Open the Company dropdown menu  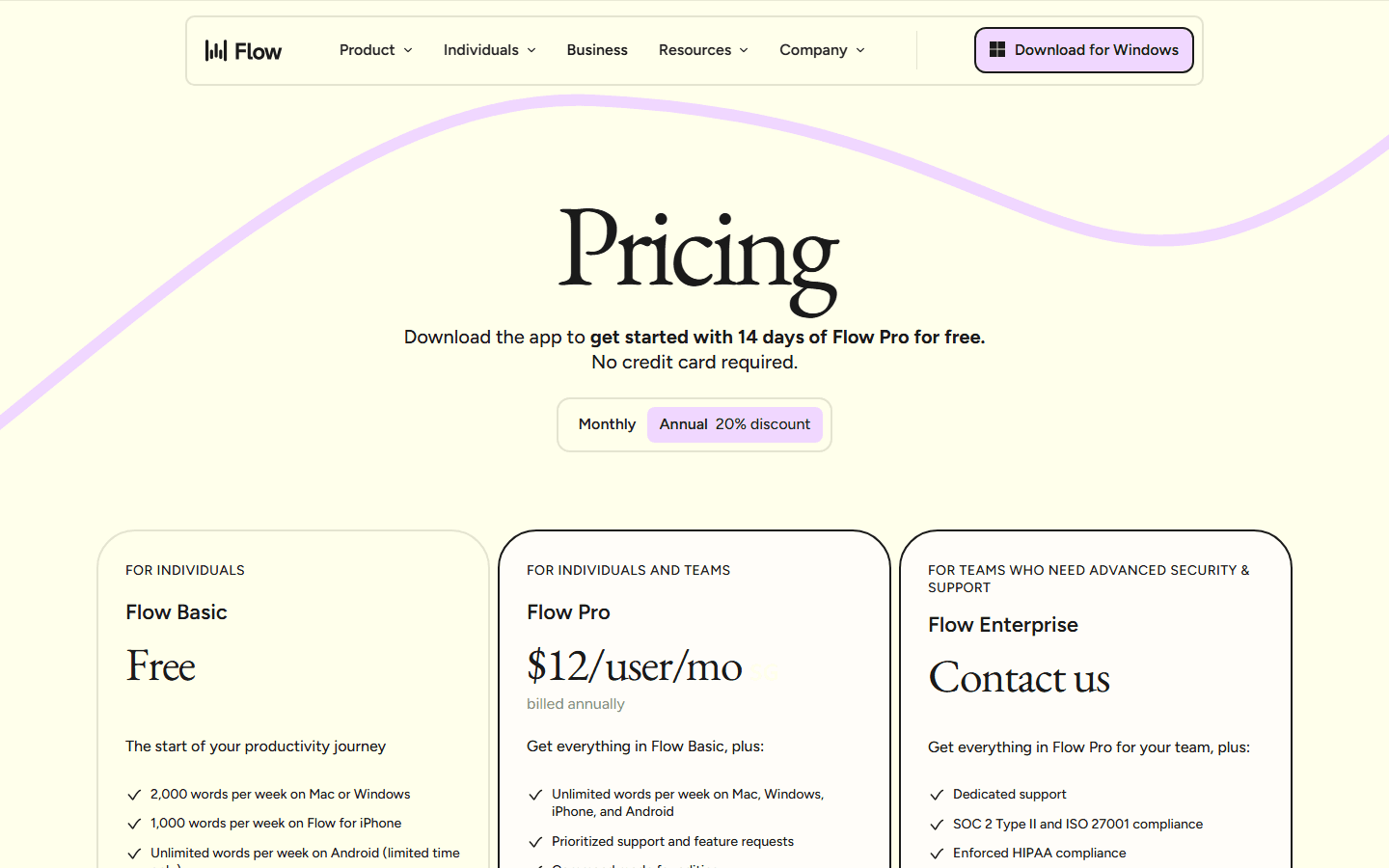822,50
